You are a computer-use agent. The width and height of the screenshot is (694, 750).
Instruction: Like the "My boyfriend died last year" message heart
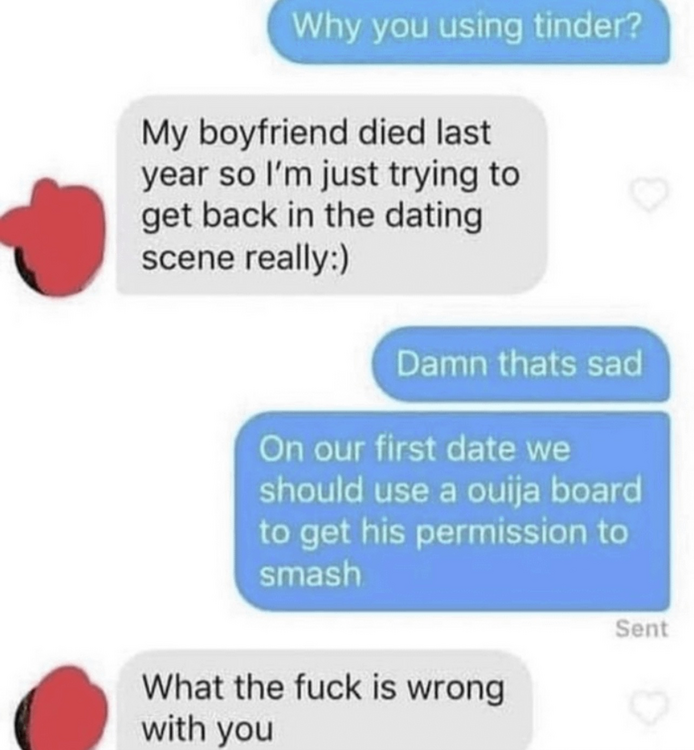648,195
